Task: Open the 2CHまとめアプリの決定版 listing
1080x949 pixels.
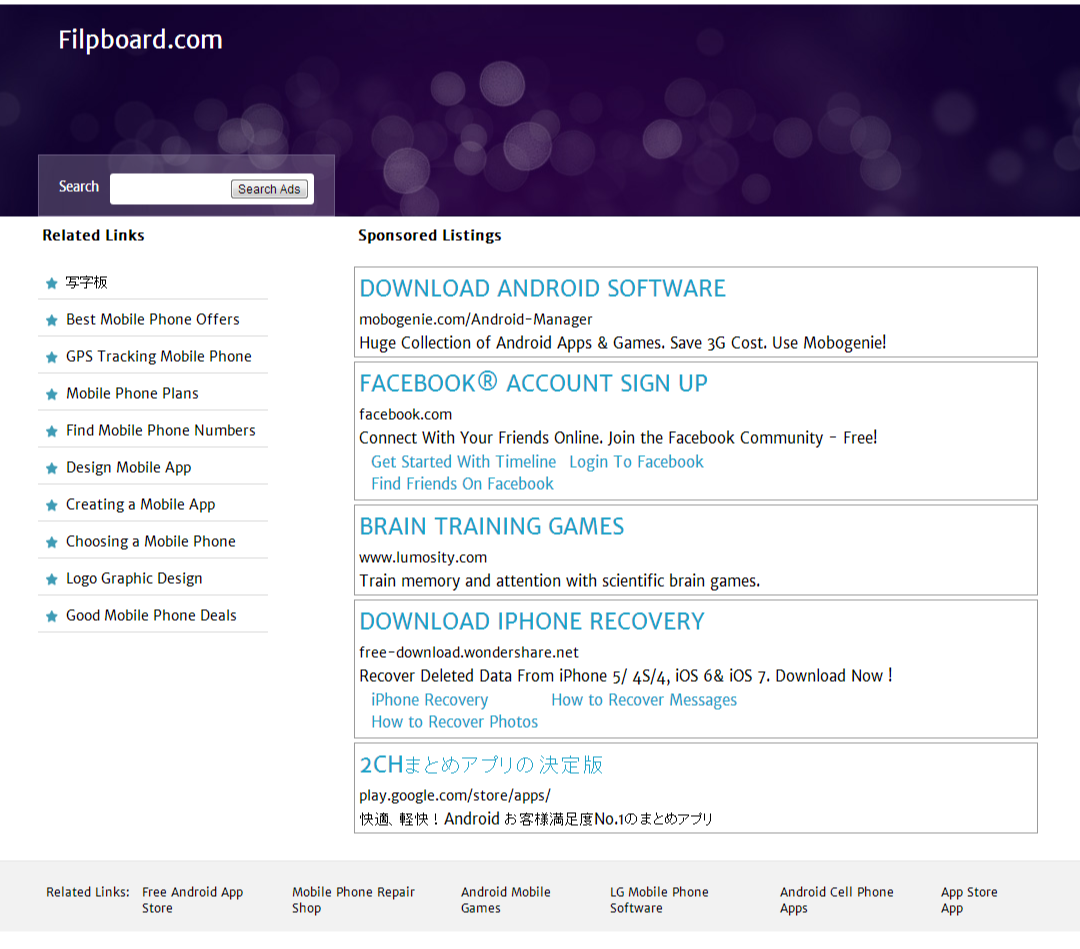Action: tap(481, 765)
